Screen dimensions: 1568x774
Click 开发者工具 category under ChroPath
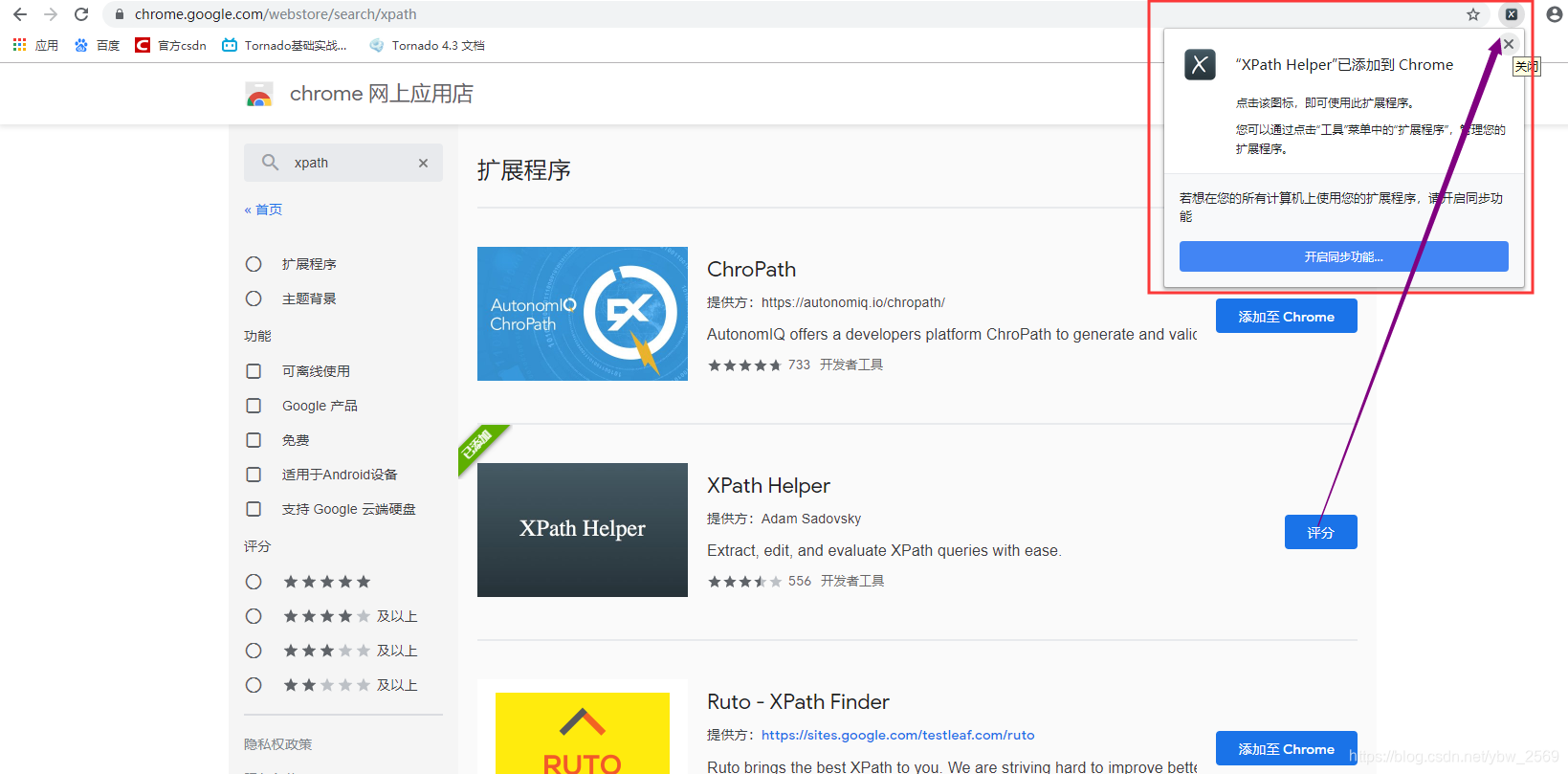[x=851, y=365]
